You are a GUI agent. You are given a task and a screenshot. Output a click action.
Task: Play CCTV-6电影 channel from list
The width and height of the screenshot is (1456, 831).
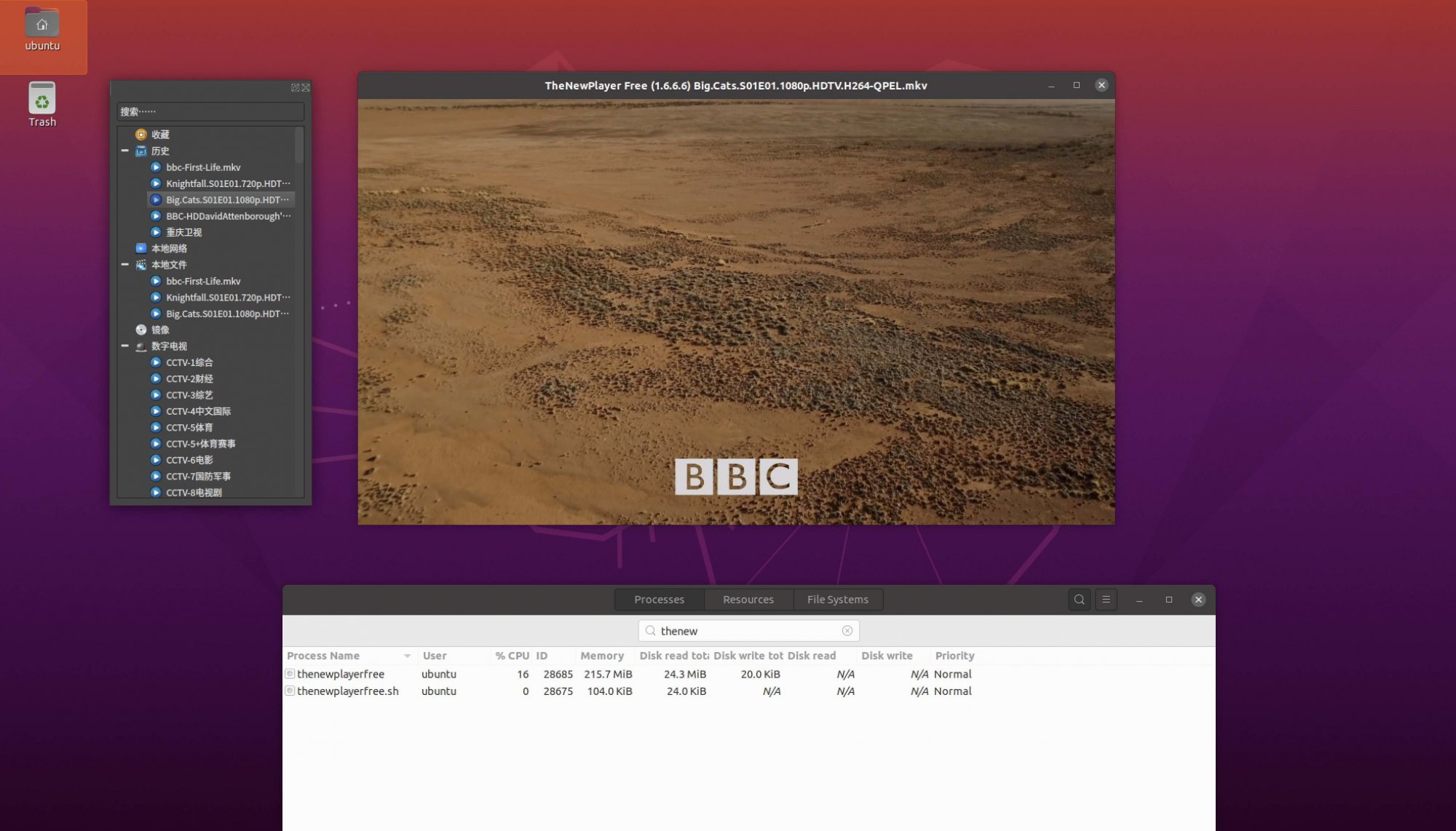tap(189, 460)
